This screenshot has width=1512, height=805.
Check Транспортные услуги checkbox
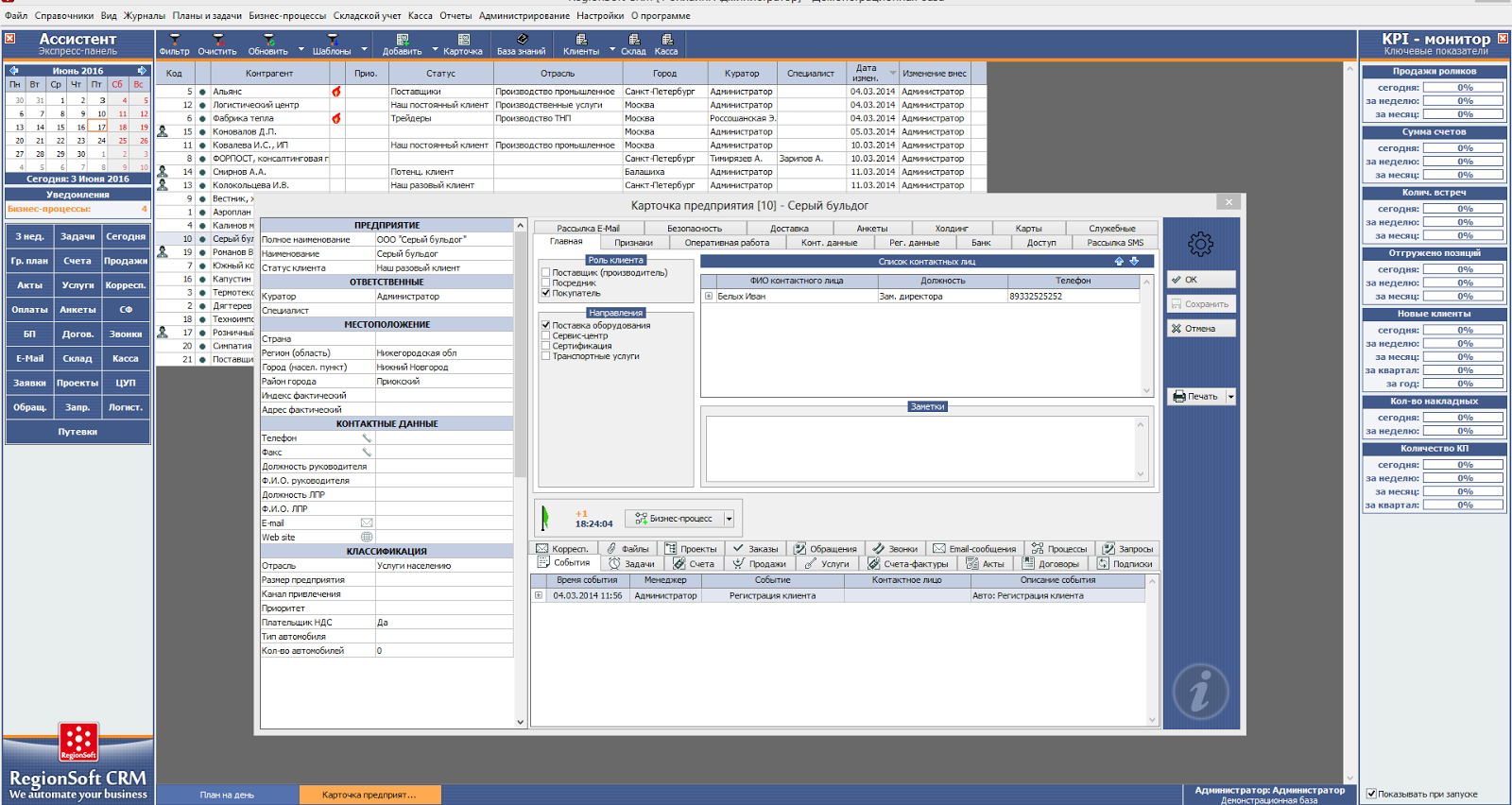coord(546,357)
